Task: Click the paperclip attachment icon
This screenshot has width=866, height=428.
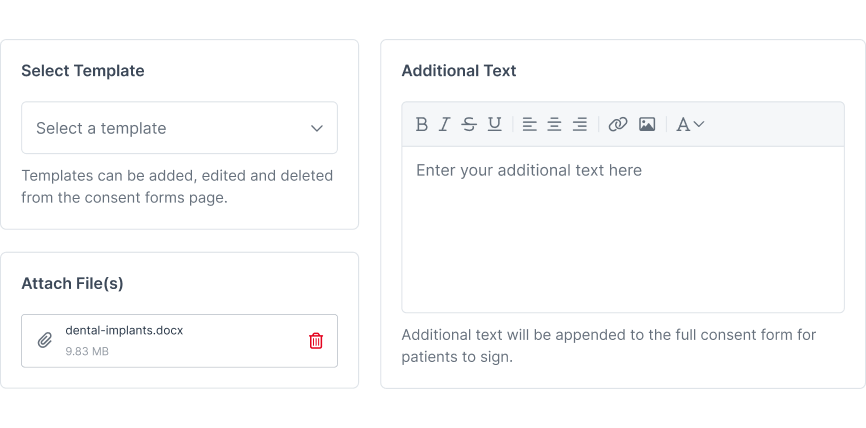Action: [45, 340]
